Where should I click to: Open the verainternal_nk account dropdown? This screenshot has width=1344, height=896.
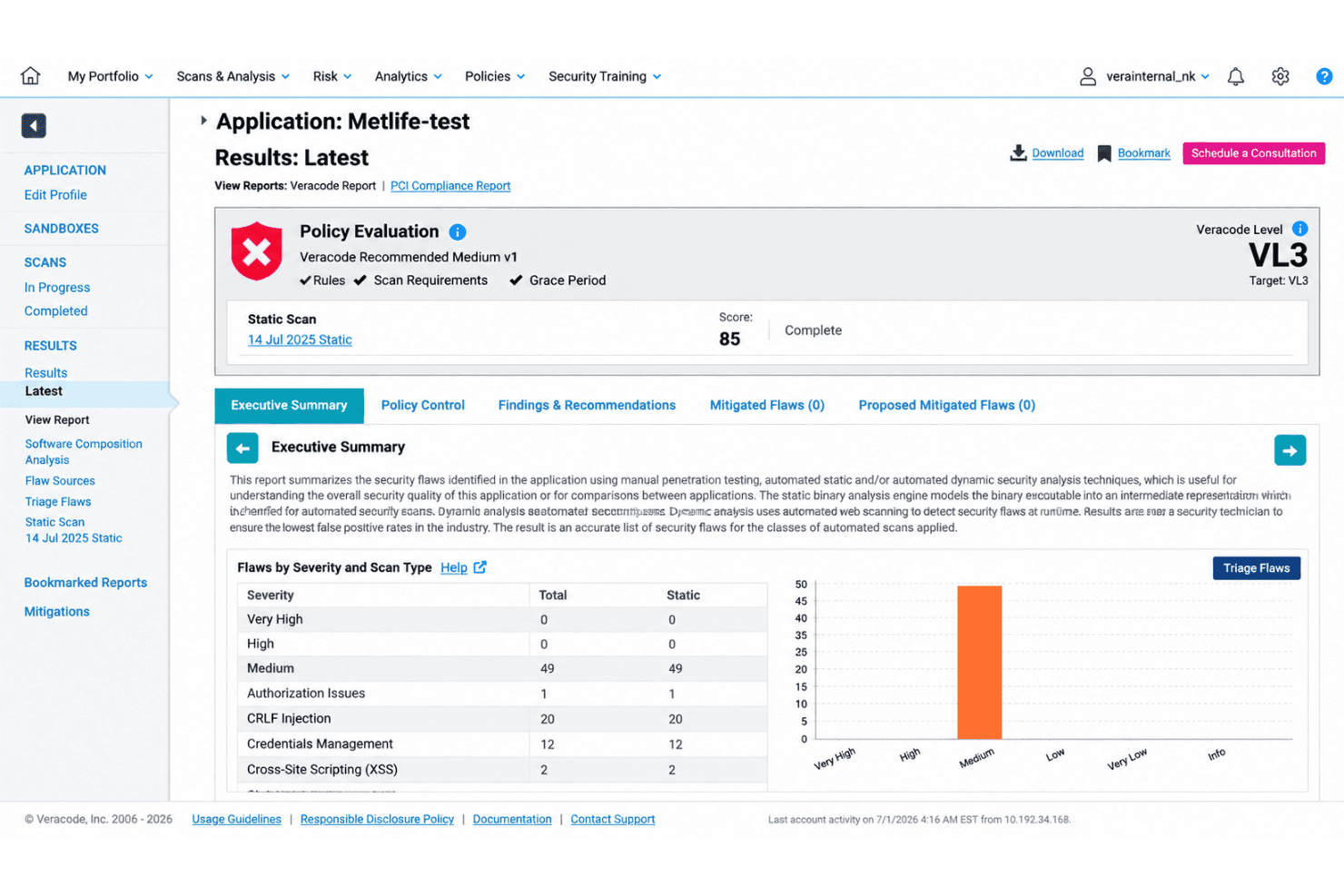pos(1158,76)
